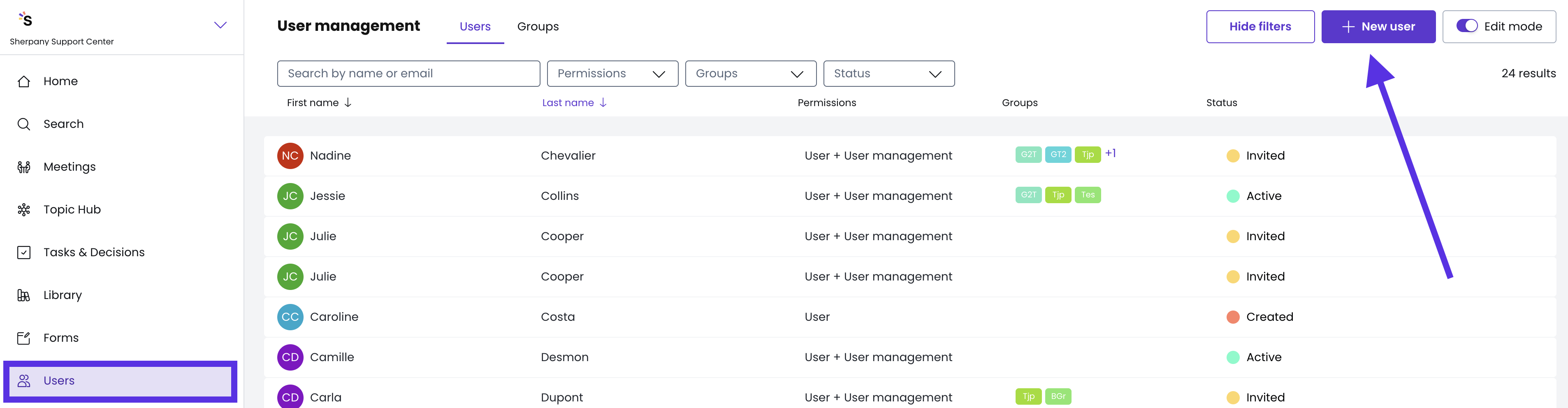Toggle Edit mode switch

(x=1466, y=26)
